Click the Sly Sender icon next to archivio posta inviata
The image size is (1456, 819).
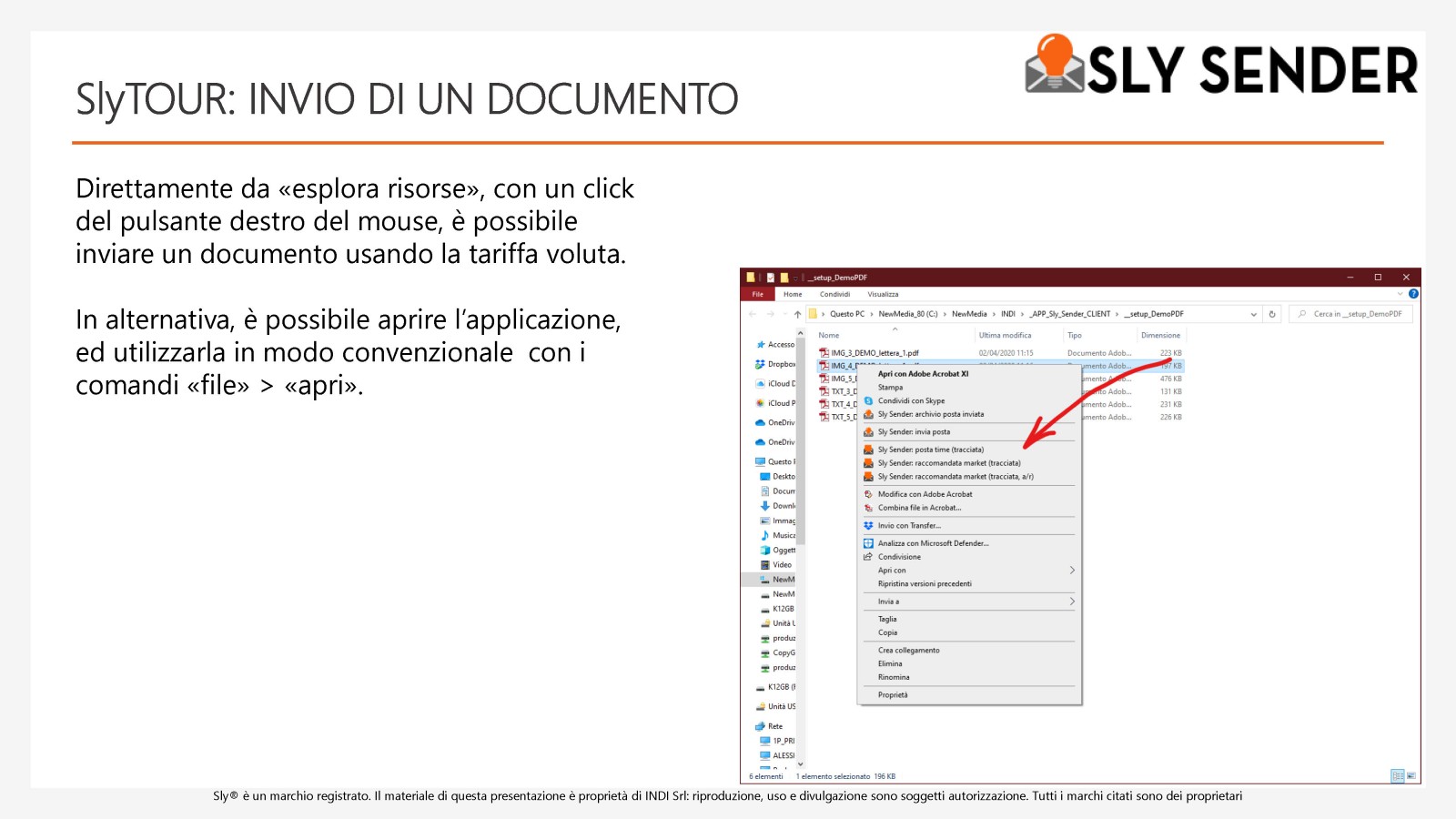pos(868,414)
